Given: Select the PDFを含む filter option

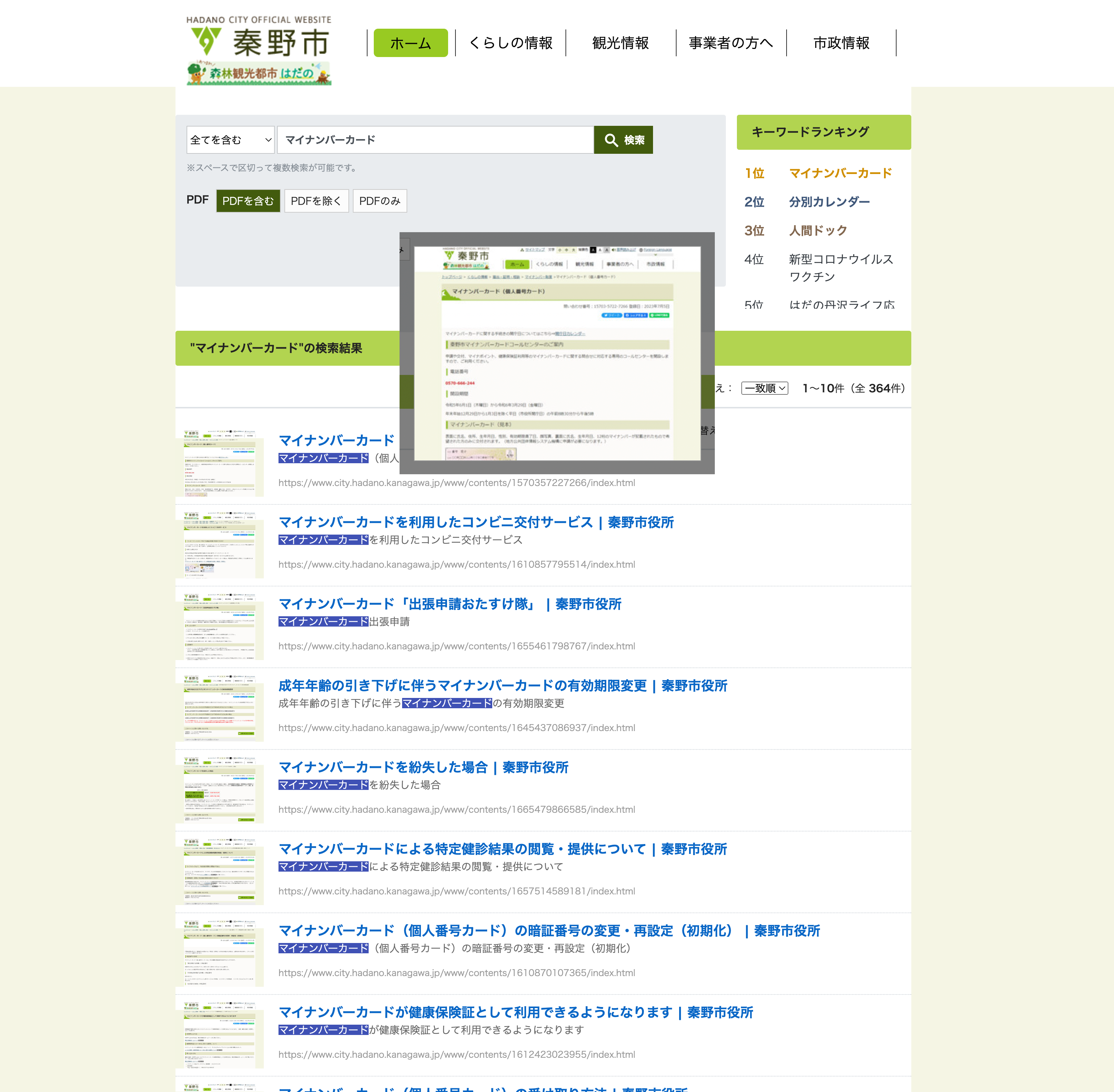Looking at the screenshot, I should (248, 201).
